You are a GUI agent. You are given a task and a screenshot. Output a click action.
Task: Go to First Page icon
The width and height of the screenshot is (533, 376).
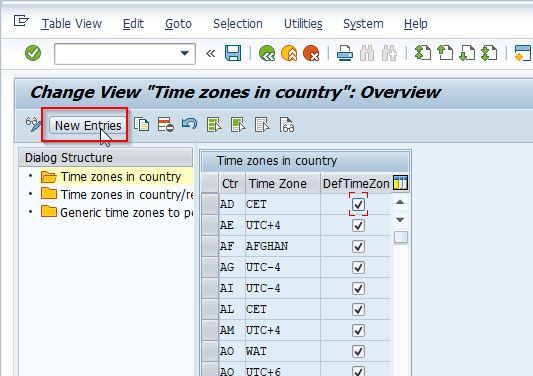423,53
